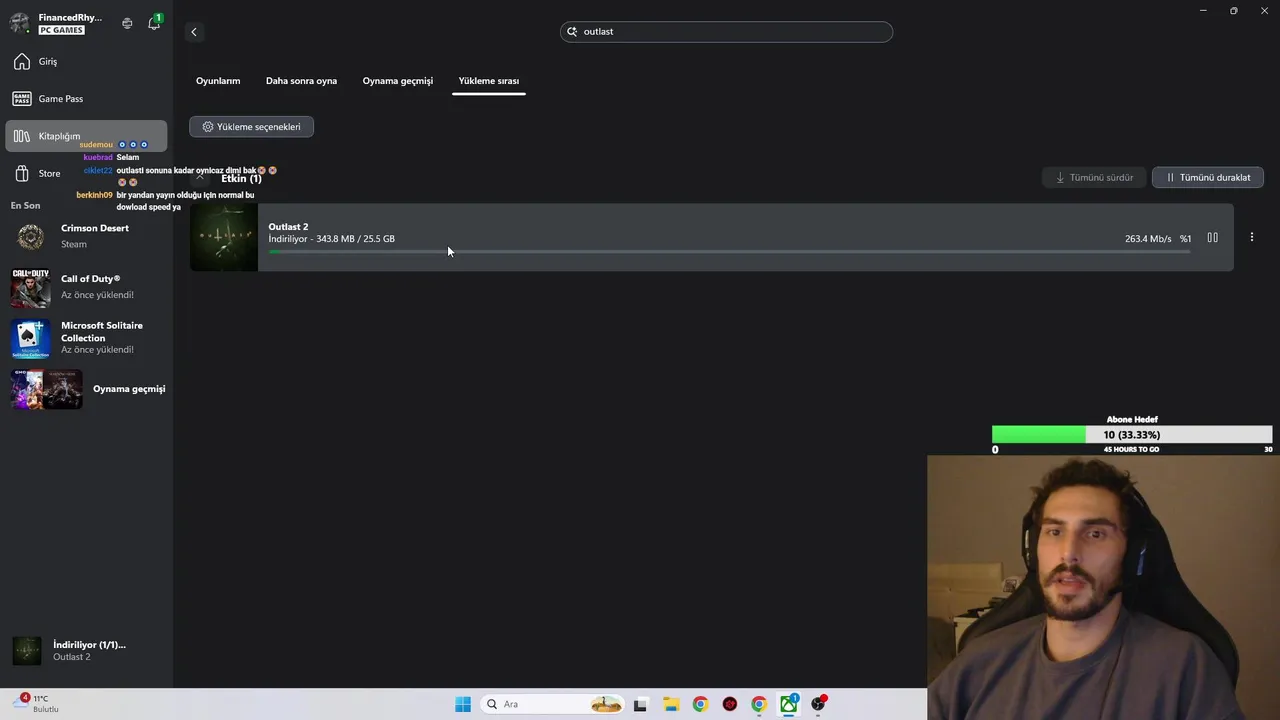Image resolution: width=1280 pixels, height=720 pixels.
Task: Click the 263.4 Mb/s download speed text
Action: click(x=1148, y=239)
